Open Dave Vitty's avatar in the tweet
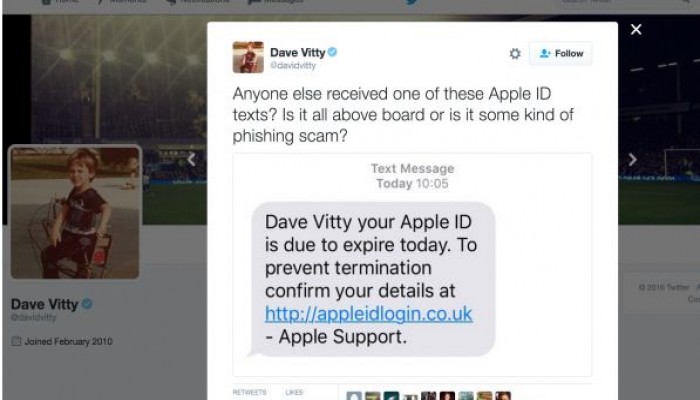 click(x=248, y=57)
